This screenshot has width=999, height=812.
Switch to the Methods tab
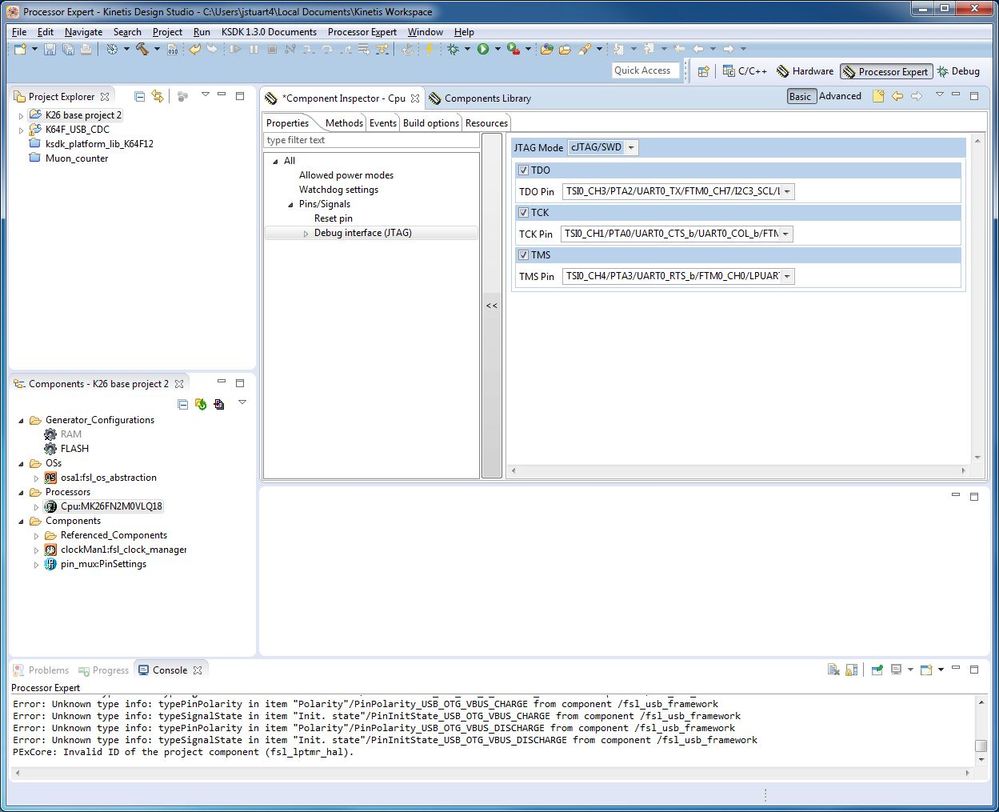[343, 123]
